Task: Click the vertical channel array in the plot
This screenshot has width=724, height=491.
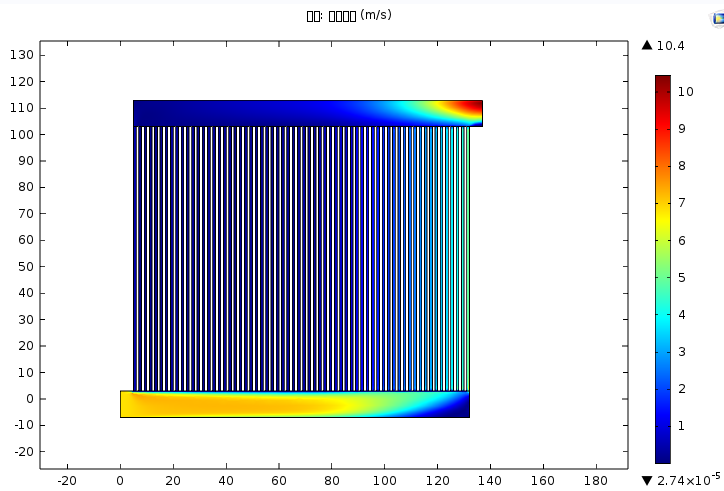Action: coord(301,259)
